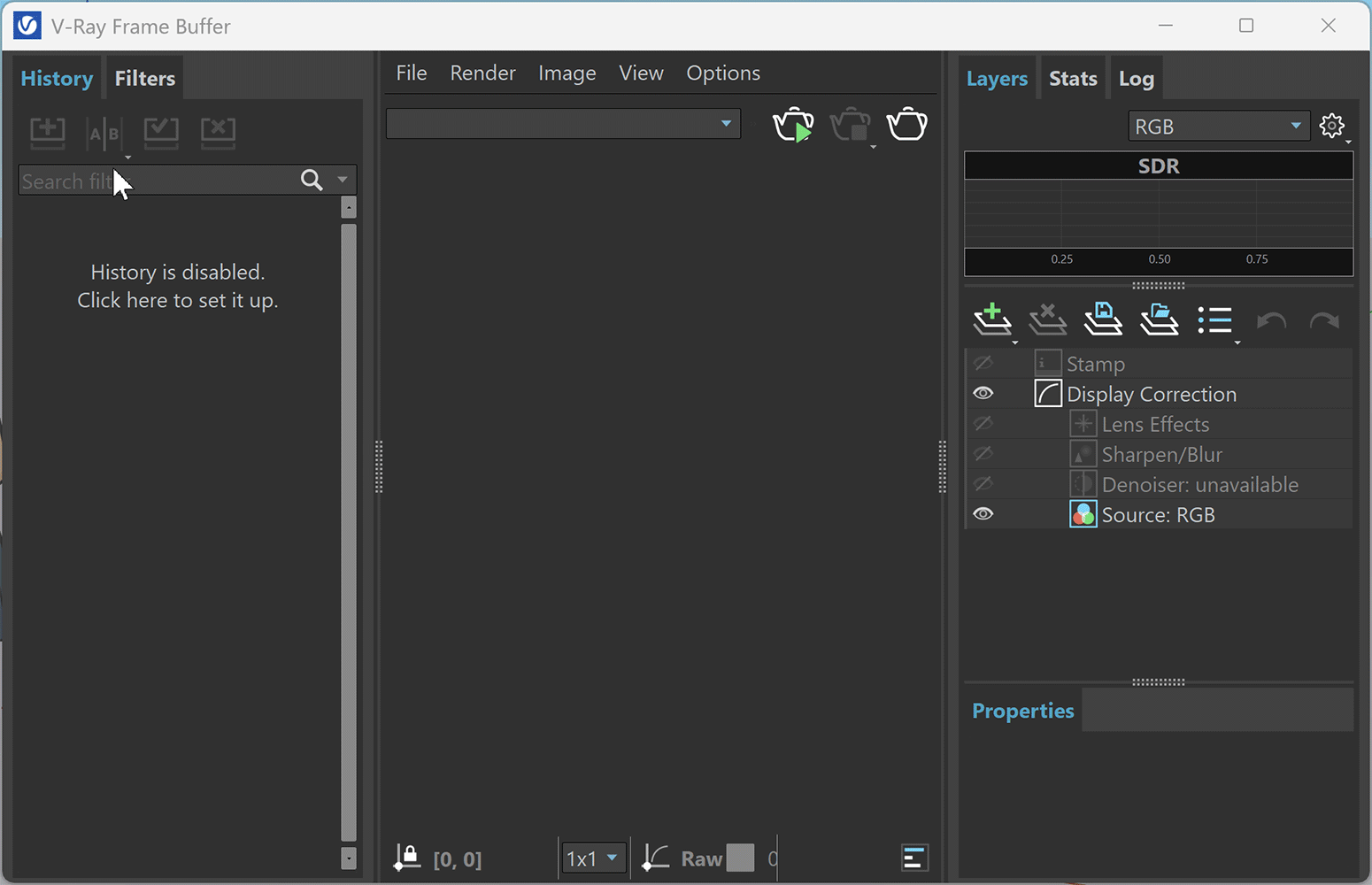The image size is (1372, 885).
Task: Start render with the green teapot
Action: [x=793, y=125]
